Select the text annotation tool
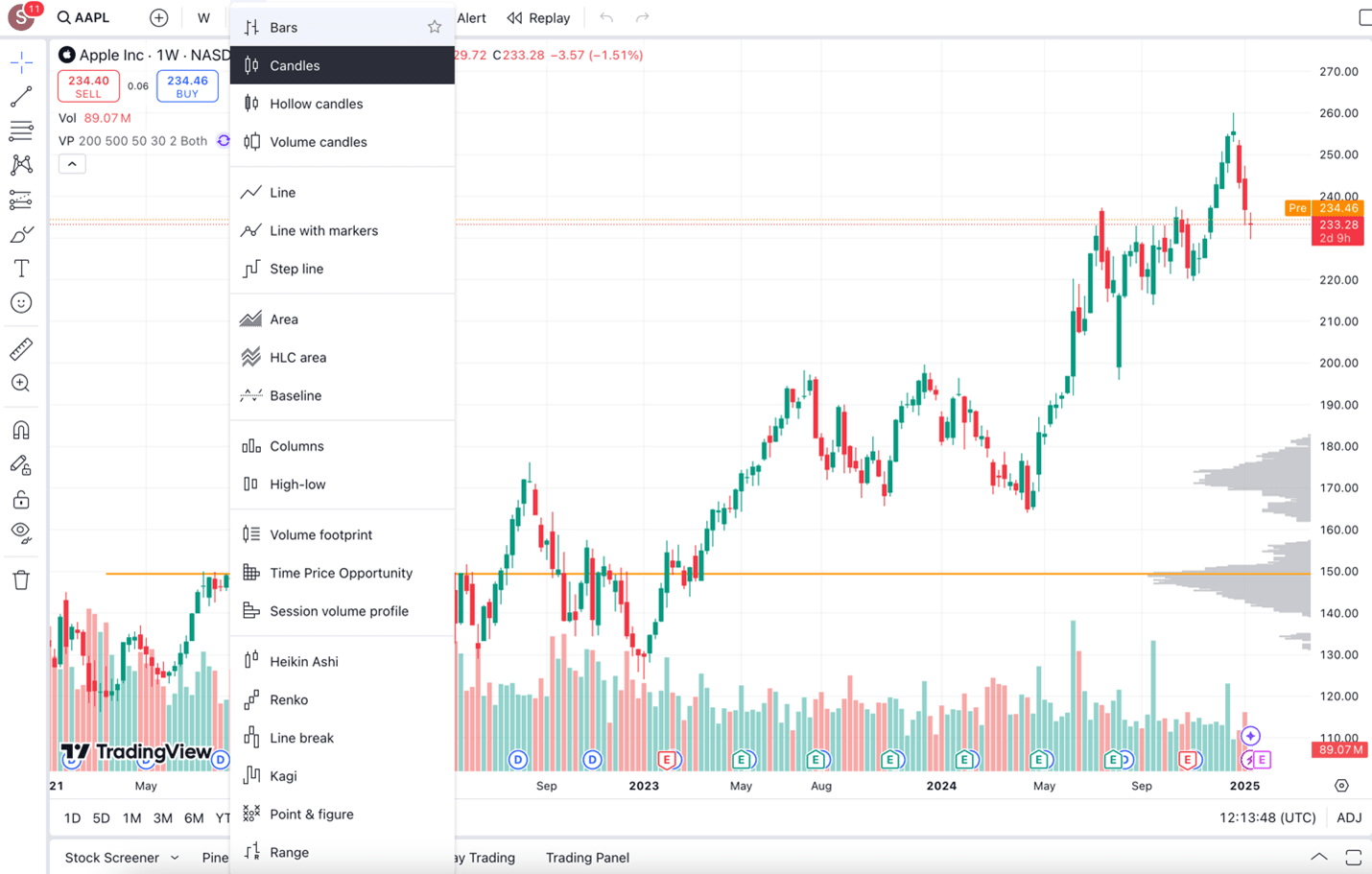1372x874 pixels. coord(21,269)
